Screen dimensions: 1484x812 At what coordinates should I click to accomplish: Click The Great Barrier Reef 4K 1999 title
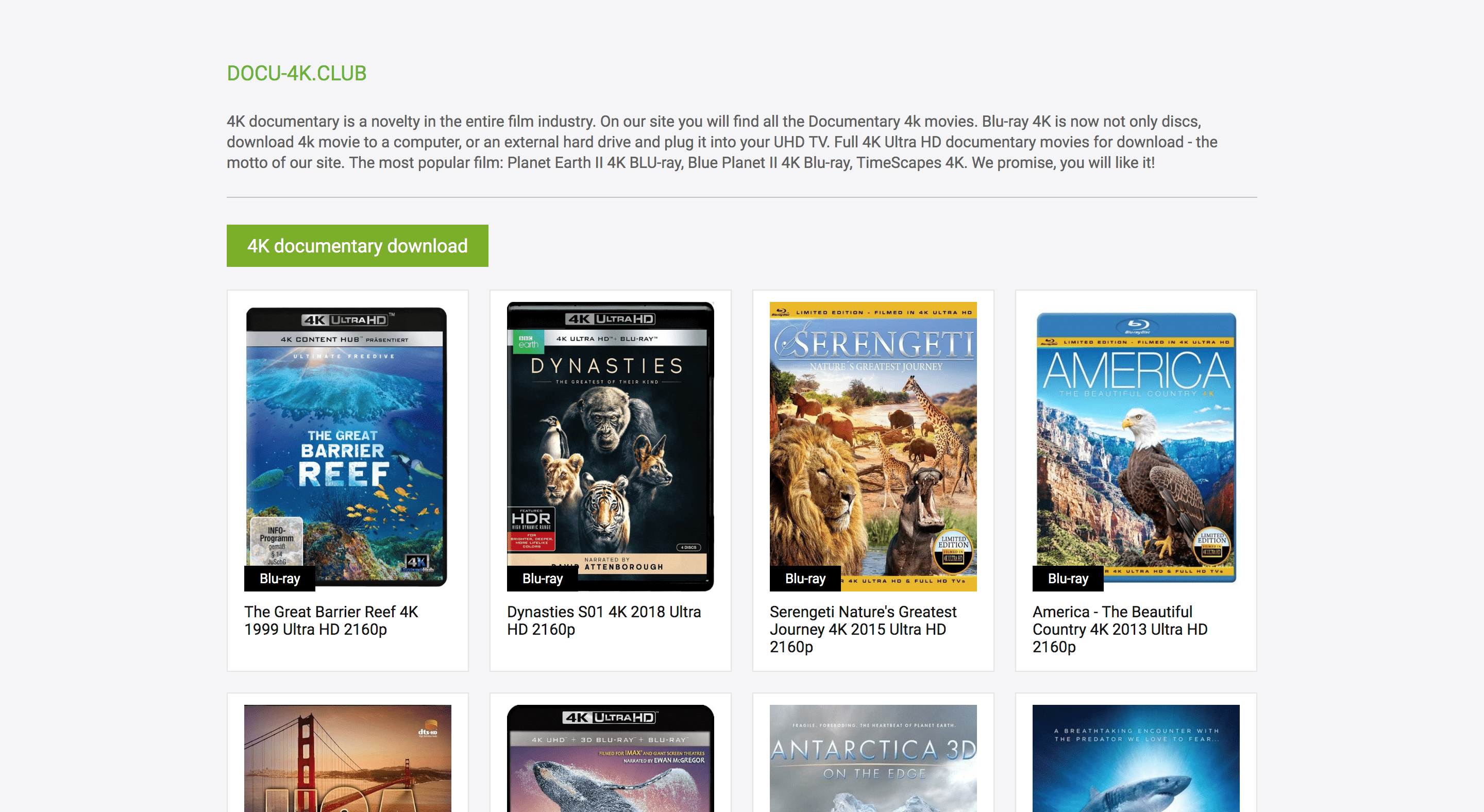[331, 620]
